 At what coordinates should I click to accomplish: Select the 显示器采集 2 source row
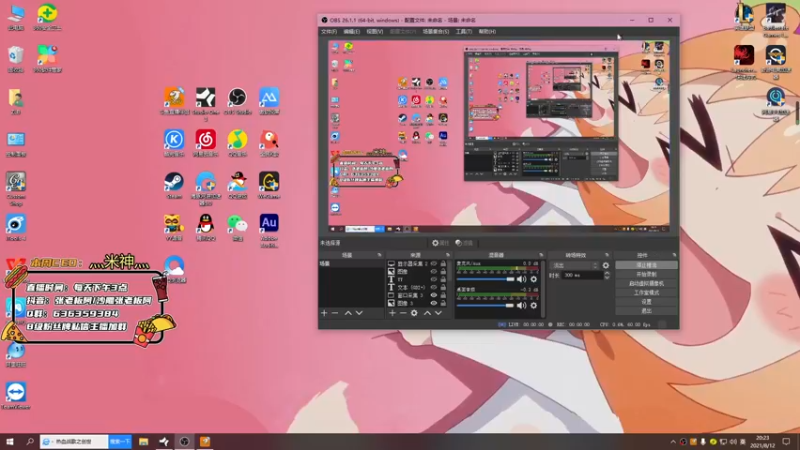click(417, 264)
